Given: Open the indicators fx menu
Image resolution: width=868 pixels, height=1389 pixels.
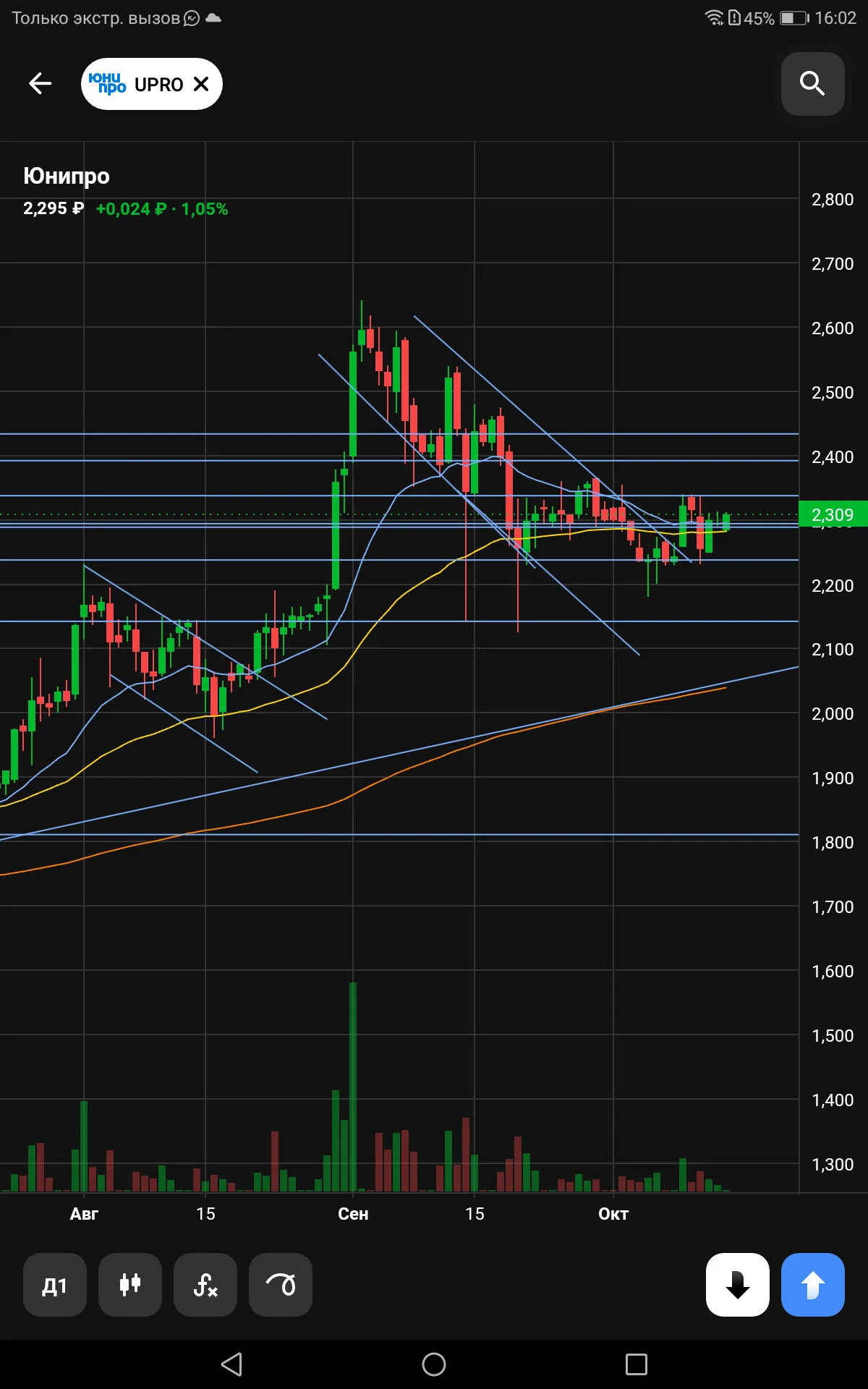Looking at the screenshot, I should 205,1285.
